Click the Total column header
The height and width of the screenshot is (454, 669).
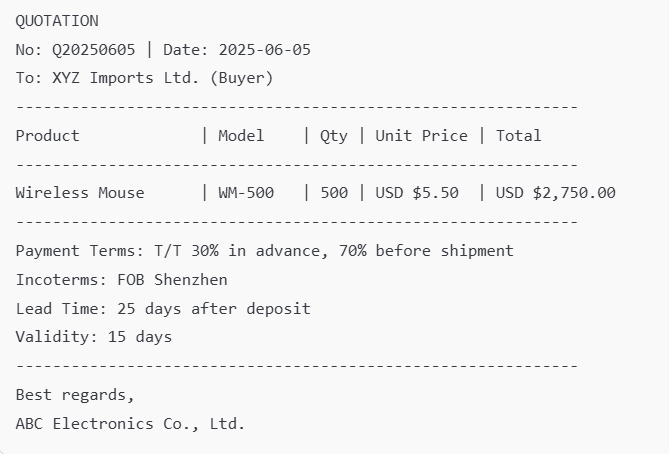(518, 136)
